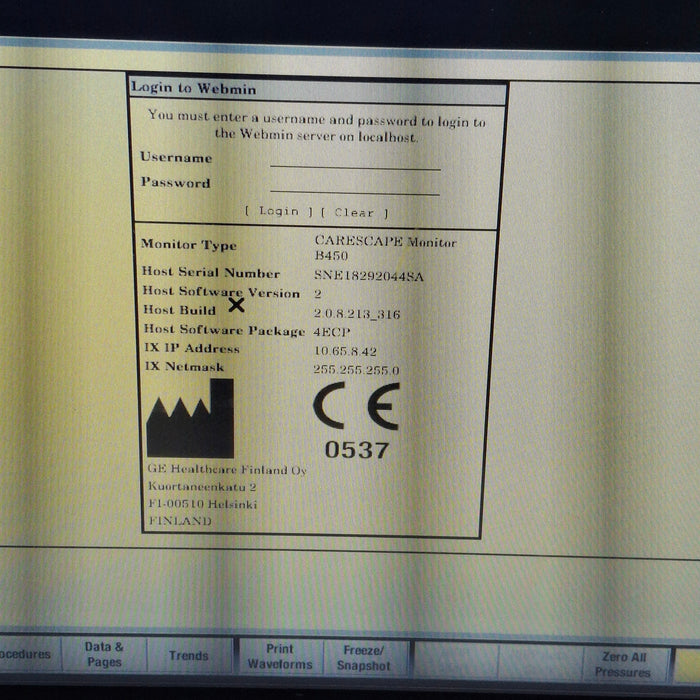700x700 pixels.
Task: Click GE Healthcare Finland Oy text
Action: [227, 470]
